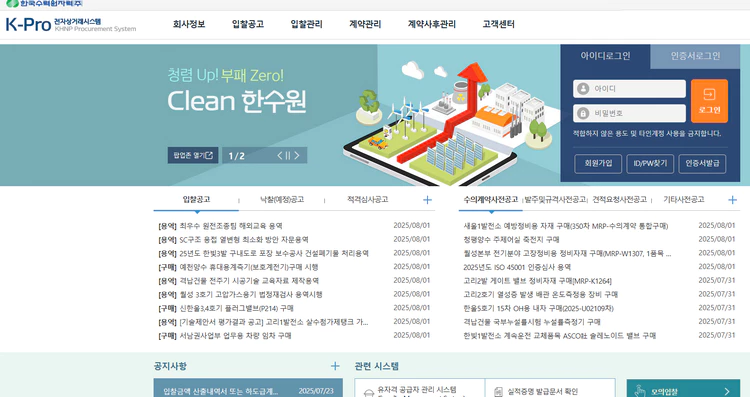
Task: Click the 인증서발급 button
Action: (x=702, y=164)
